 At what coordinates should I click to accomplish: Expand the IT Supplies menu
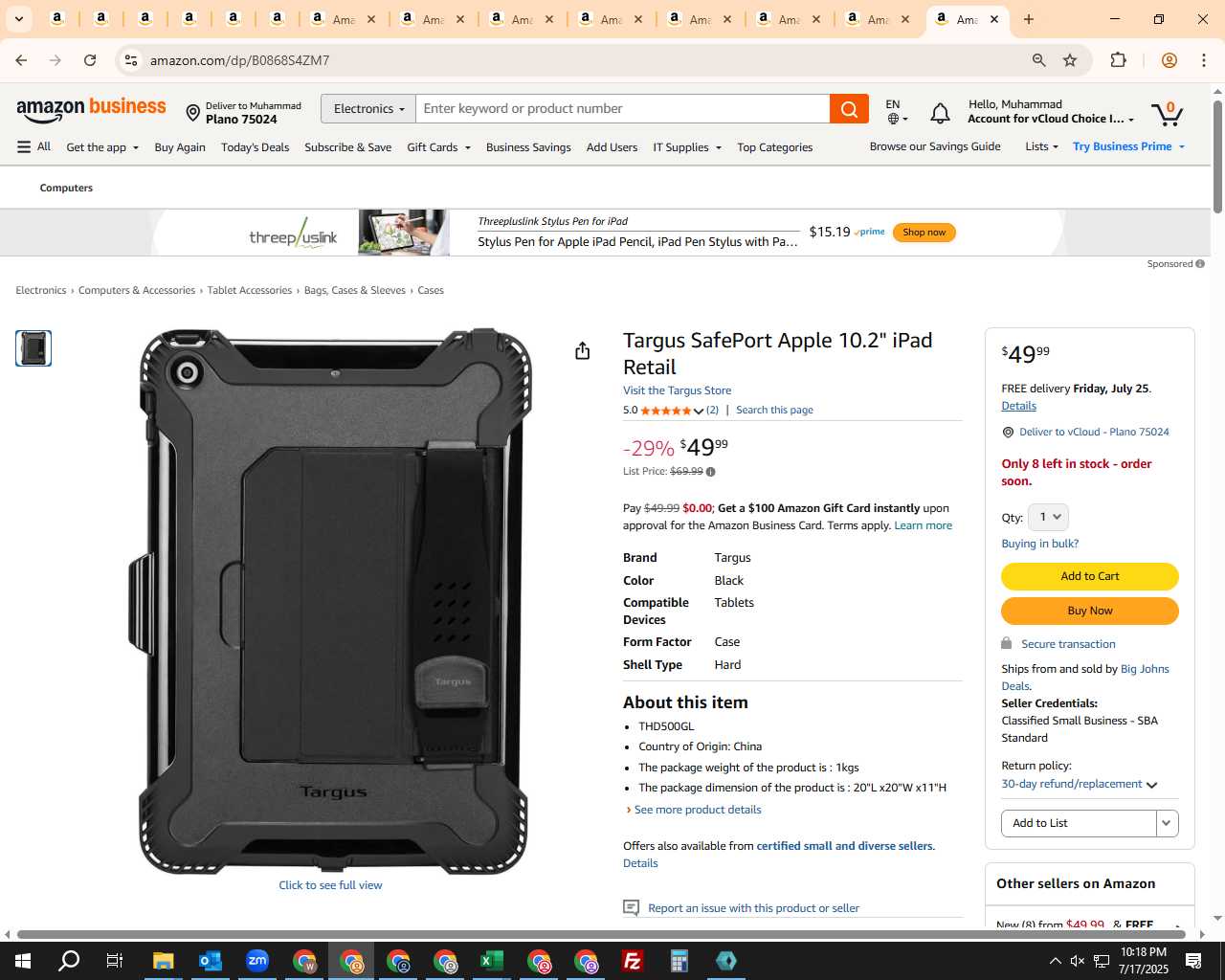coord(687,147)
